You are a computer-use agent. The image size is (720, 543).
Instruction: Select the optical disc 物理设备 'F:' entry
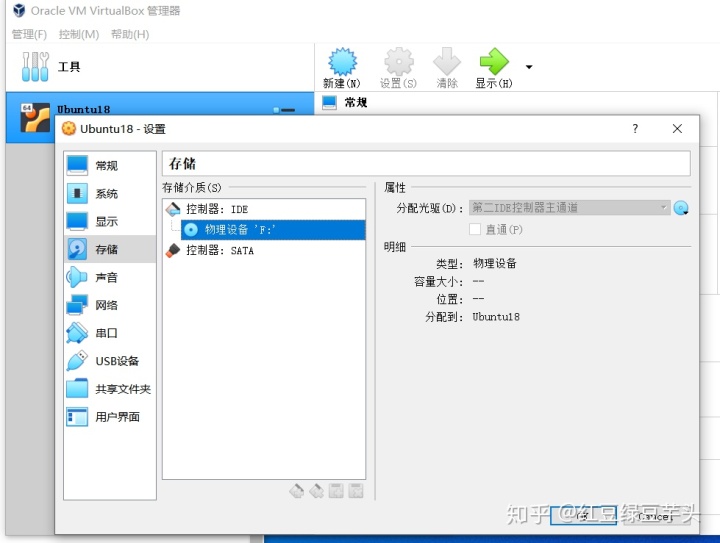[x=273, y=230]
